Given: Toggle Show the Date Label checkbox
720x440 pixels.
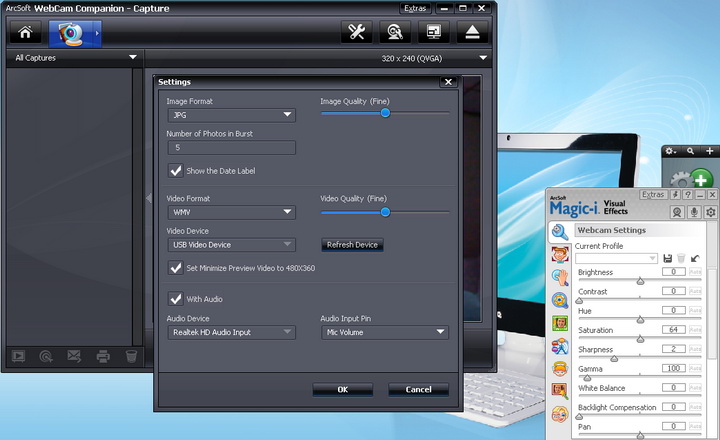Looking at the screenshot, I should pyautogui.click(x=175, y=171).
